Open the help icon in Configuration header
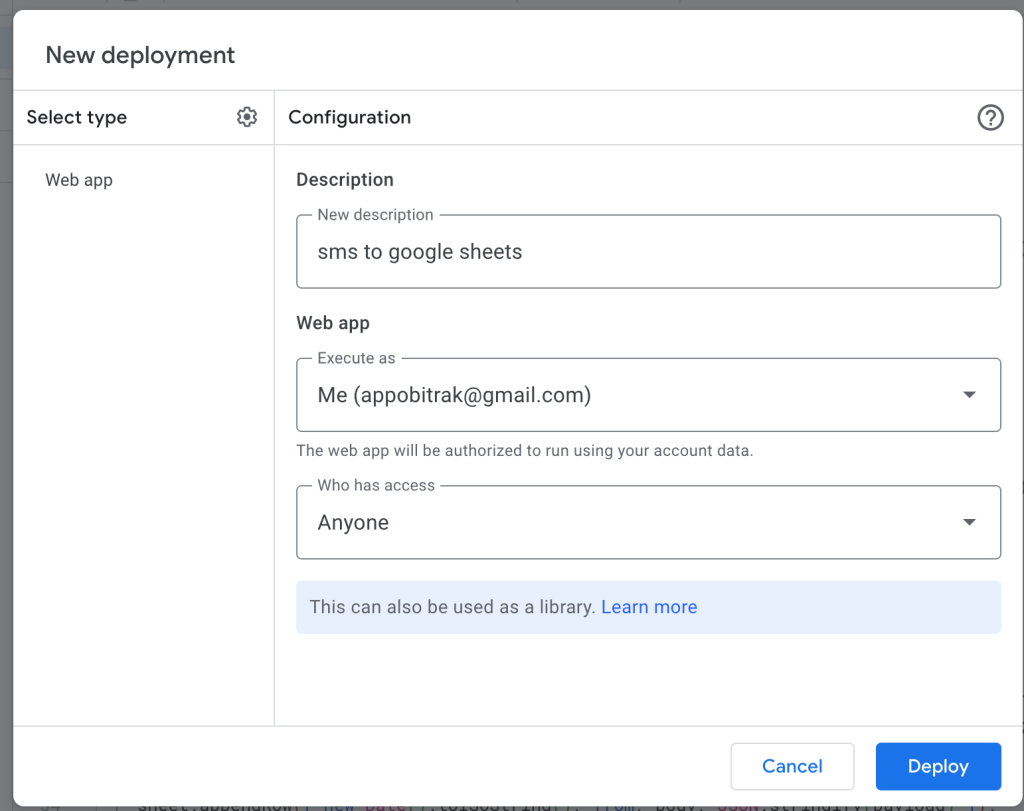The height and width of the screenshot is (811, 1024). coord(989,118)
